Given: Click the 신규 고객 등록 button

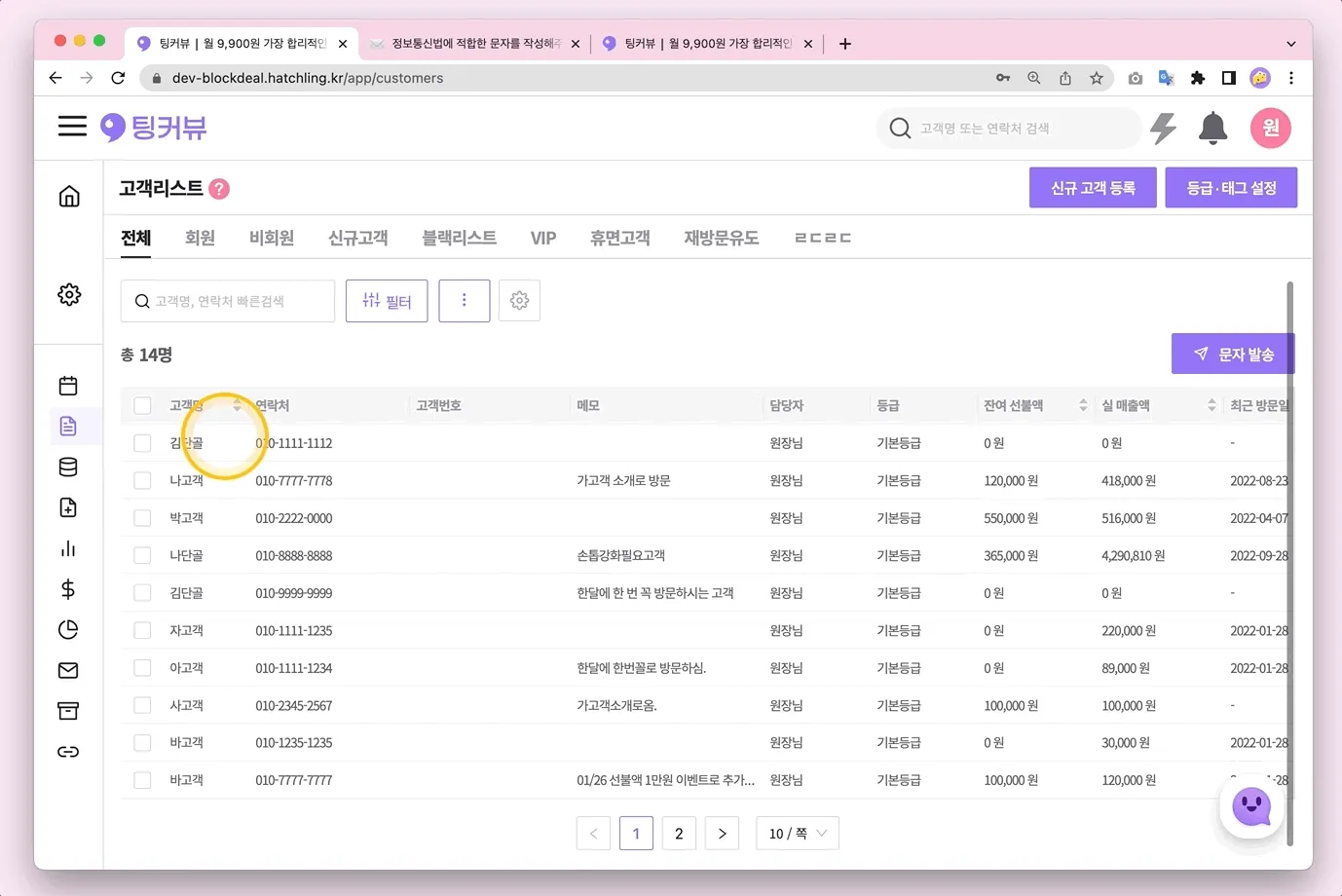Looking at the screenshot, I should (1093, 188).
